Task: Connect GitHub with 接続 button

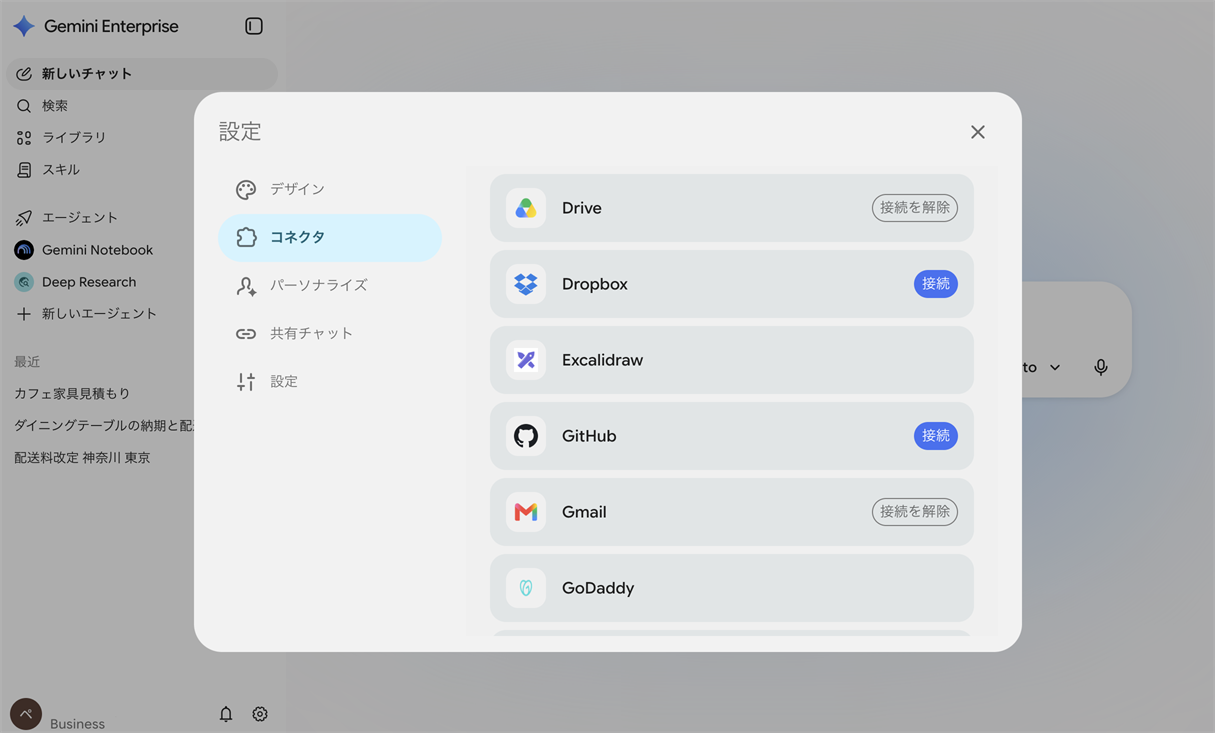Action: click(936, 436)
